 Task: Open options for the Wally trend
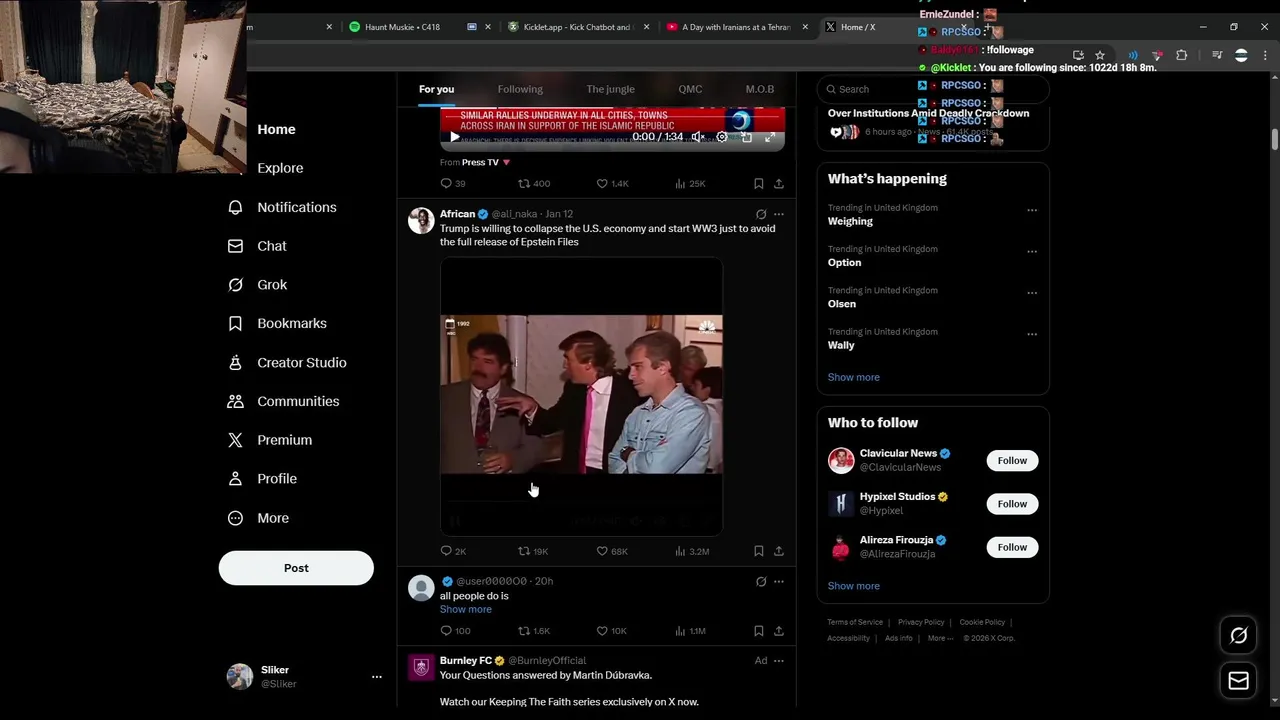point(1032,334)
